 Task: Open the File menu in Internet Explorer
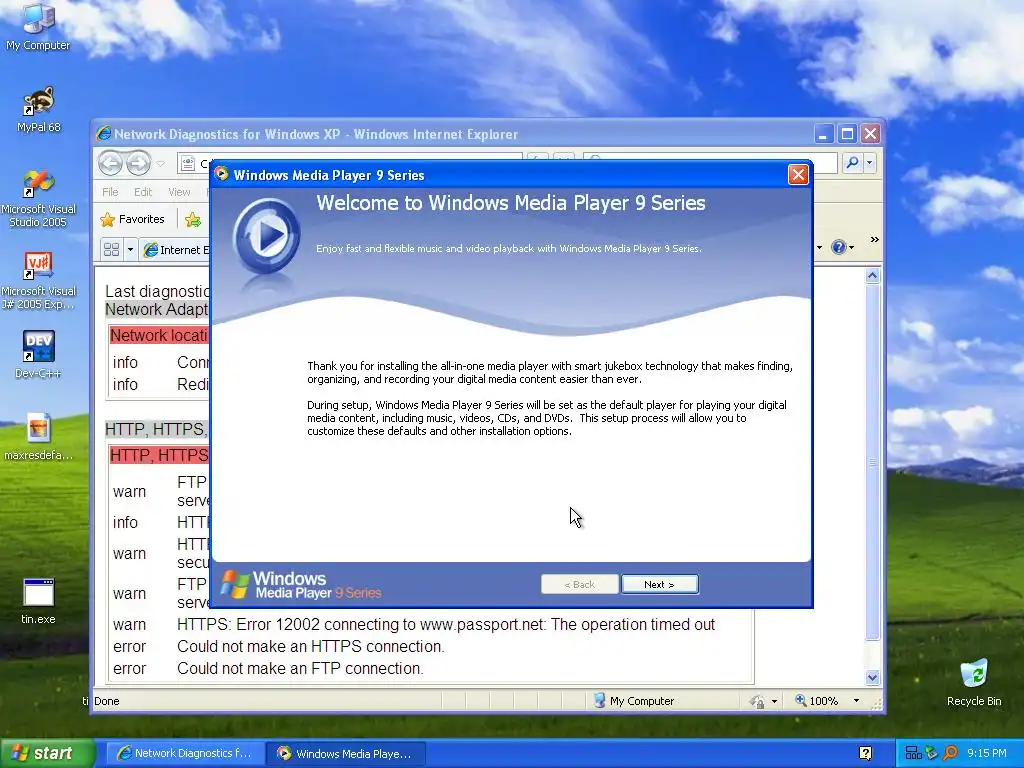click(x=110, y=192)
